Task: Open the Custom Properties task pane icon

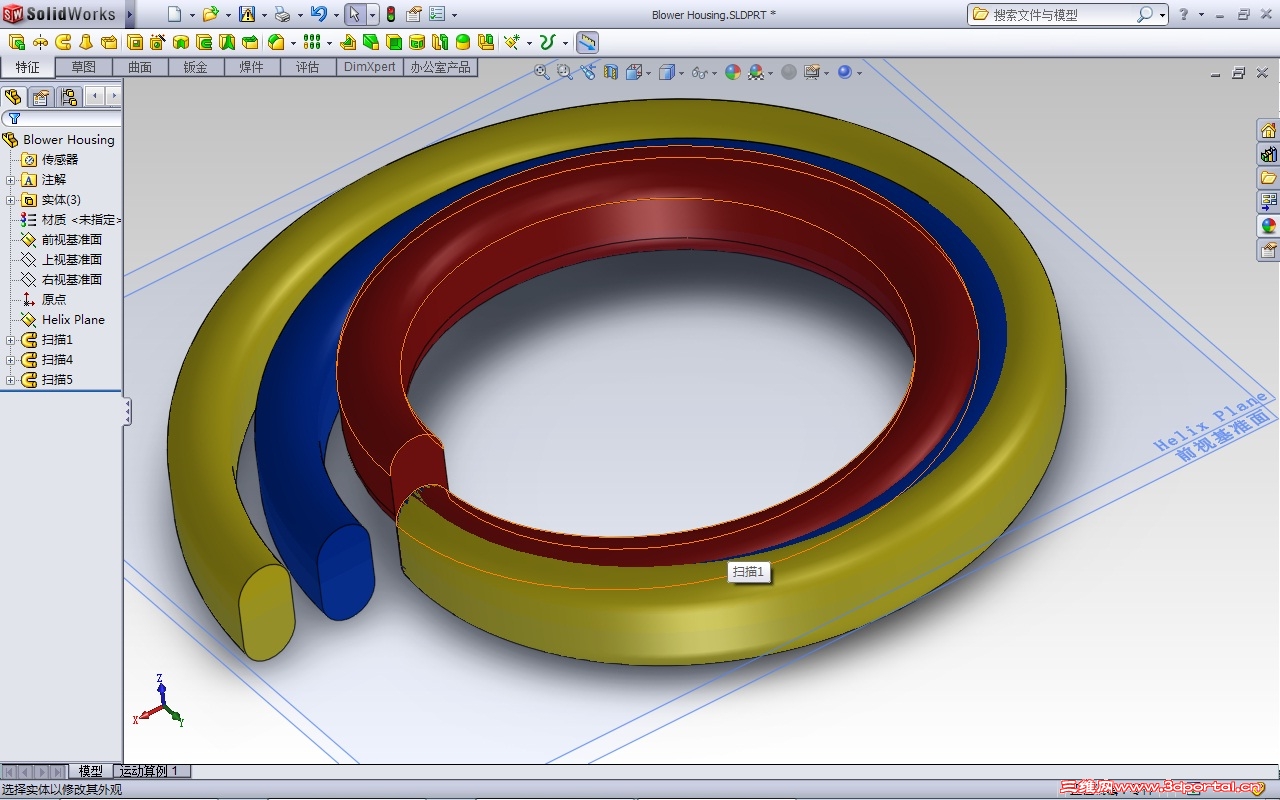Action: pyautogui.click(x=1268, y=250)
